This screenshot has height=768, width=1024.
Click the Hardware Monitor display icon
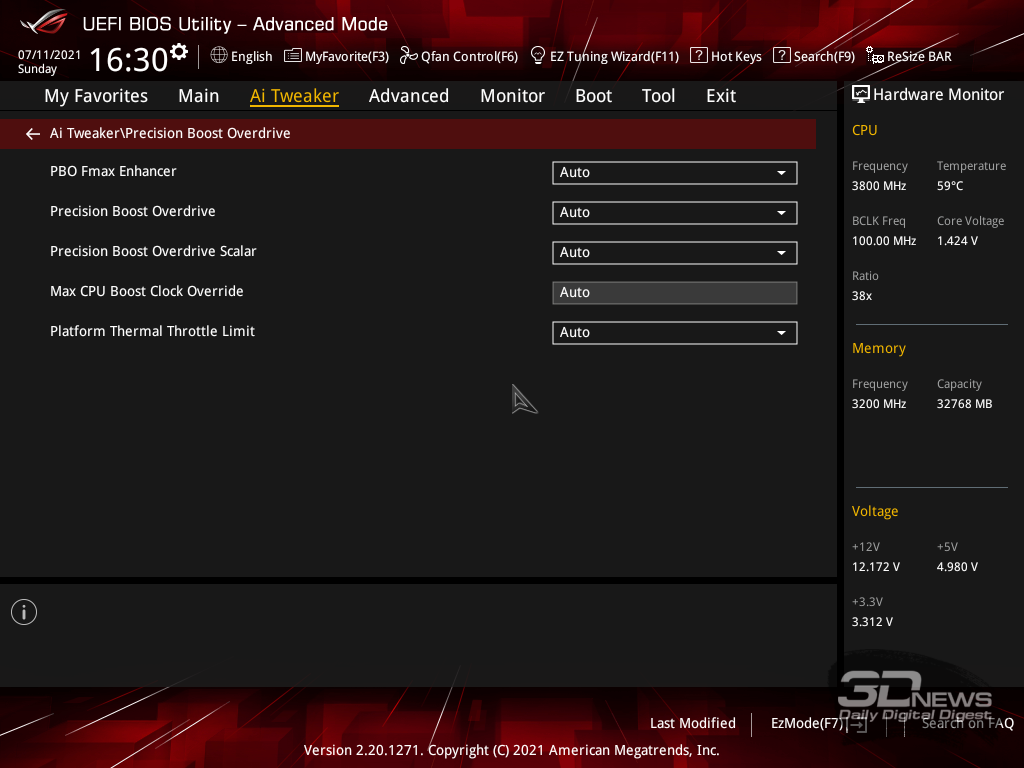coord(861,95)
